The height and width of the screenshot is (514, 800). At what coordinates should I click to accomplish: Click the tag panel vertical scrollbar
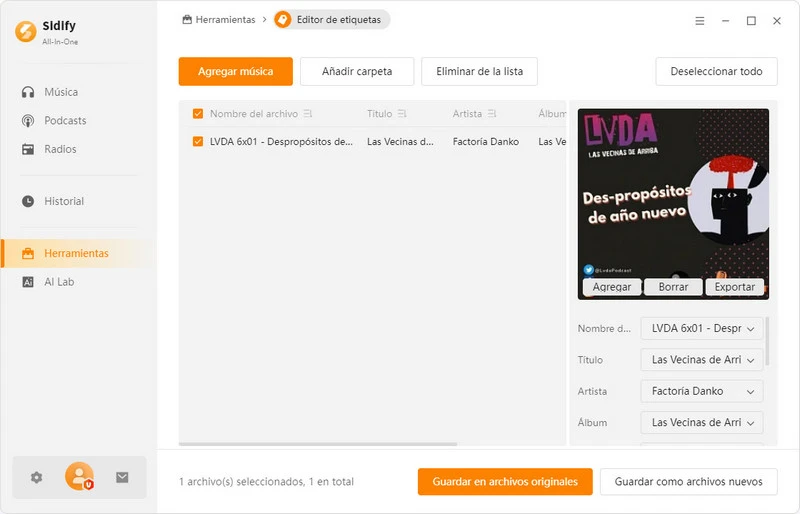767,341
